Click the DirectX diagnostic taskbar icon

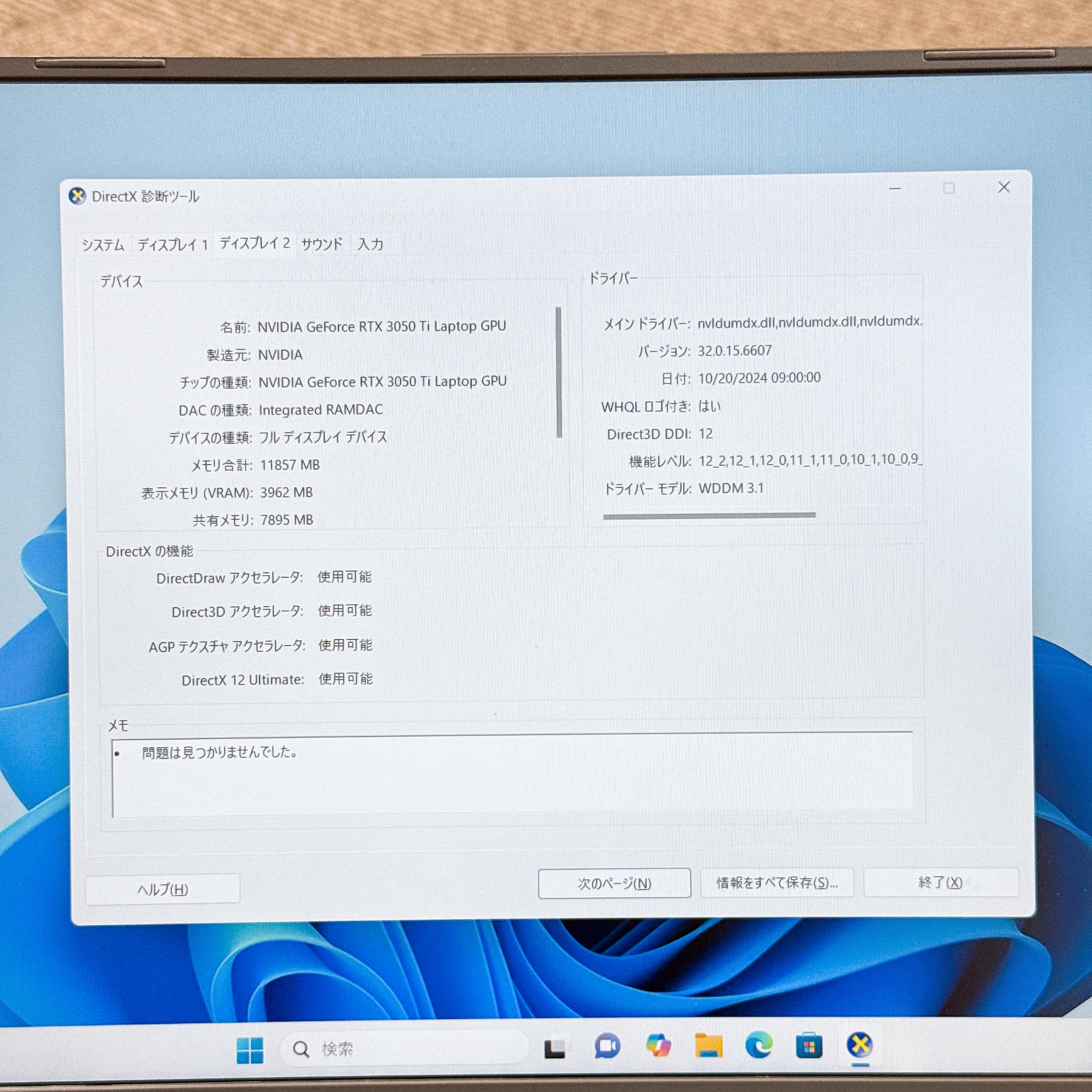[859, 1045]
